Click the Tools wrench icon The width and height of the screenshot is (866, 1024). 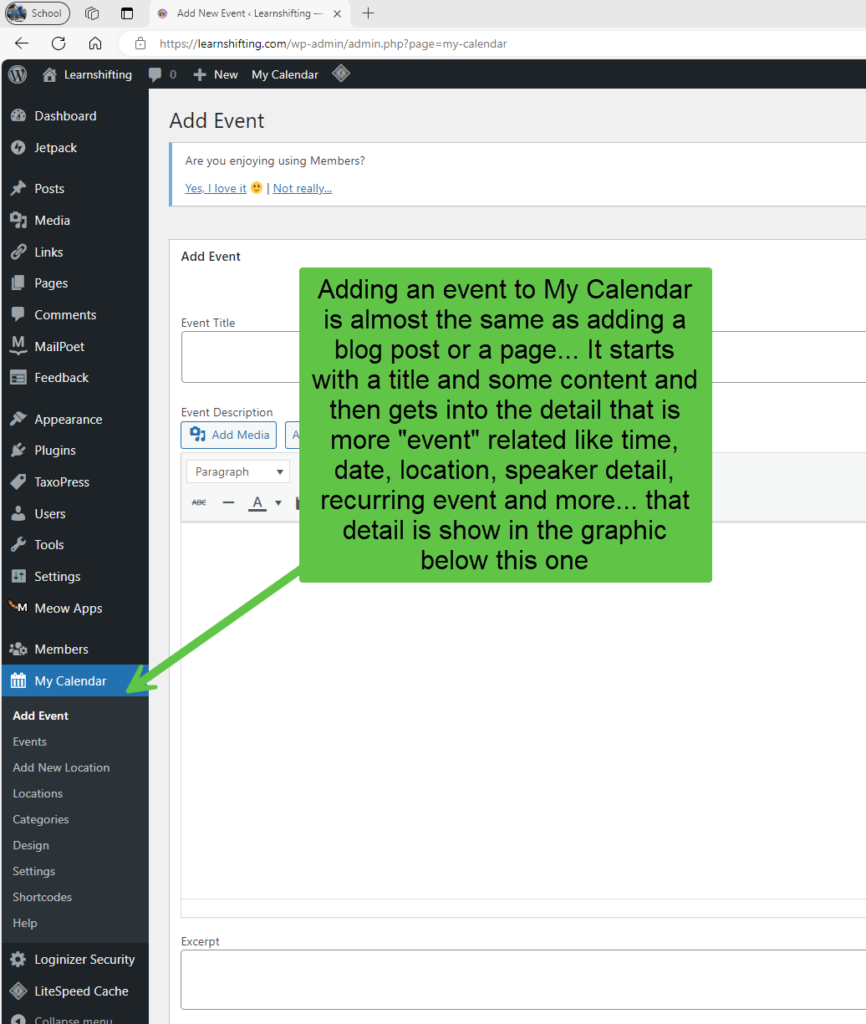pyautogui.click(x=18, y=545)
